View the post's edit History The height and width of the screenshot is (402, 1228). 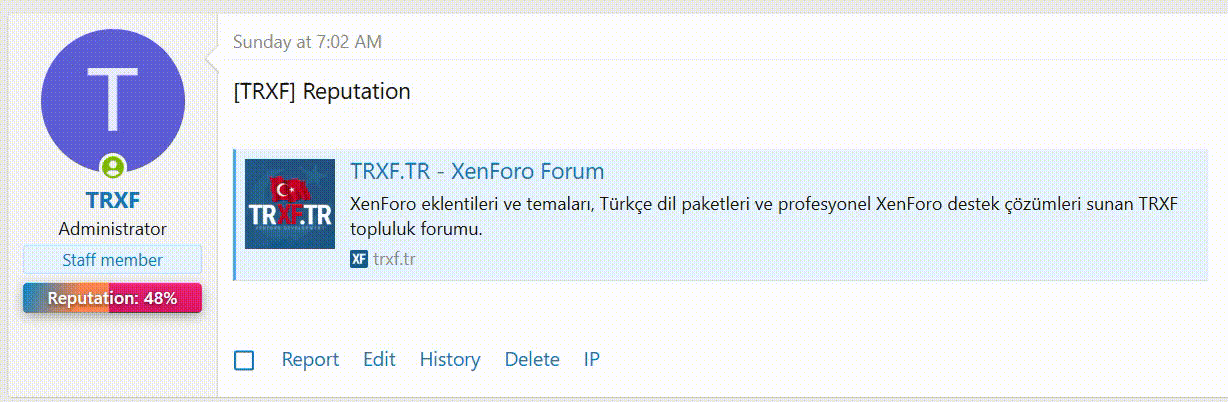coord(449,360)
